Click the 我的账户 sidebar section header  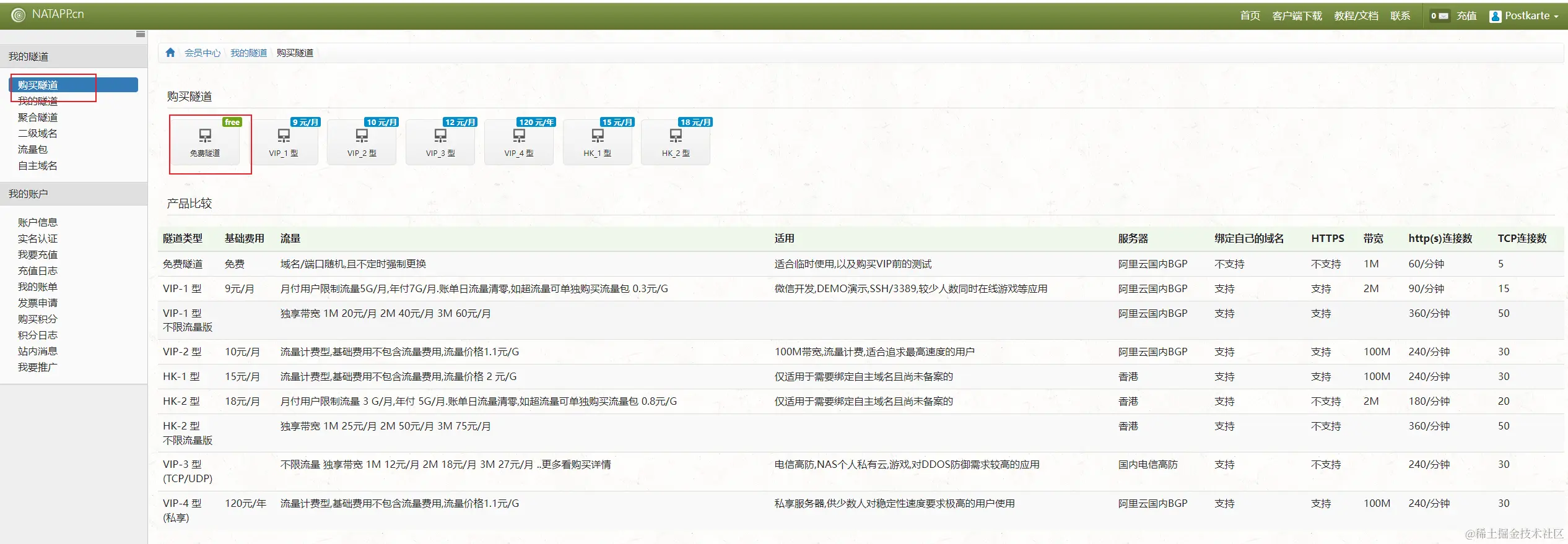(x=74, y=194)
